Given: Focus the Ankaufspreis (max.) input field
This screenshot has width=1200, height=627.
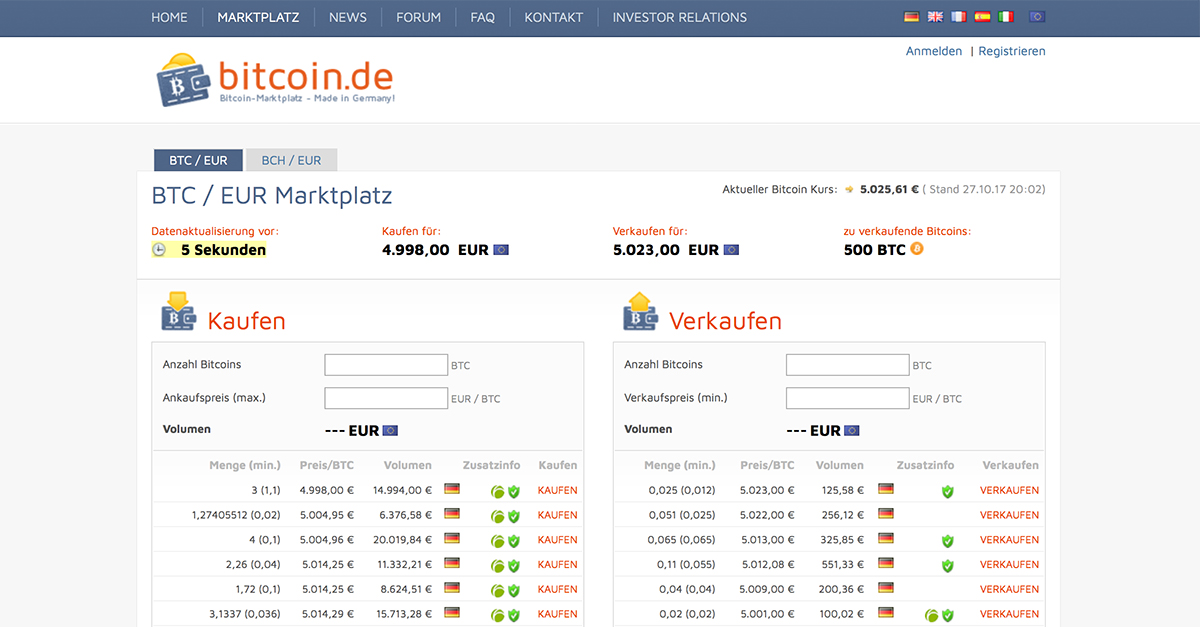Looking at the screenshot, I should (x=386, y=398).
